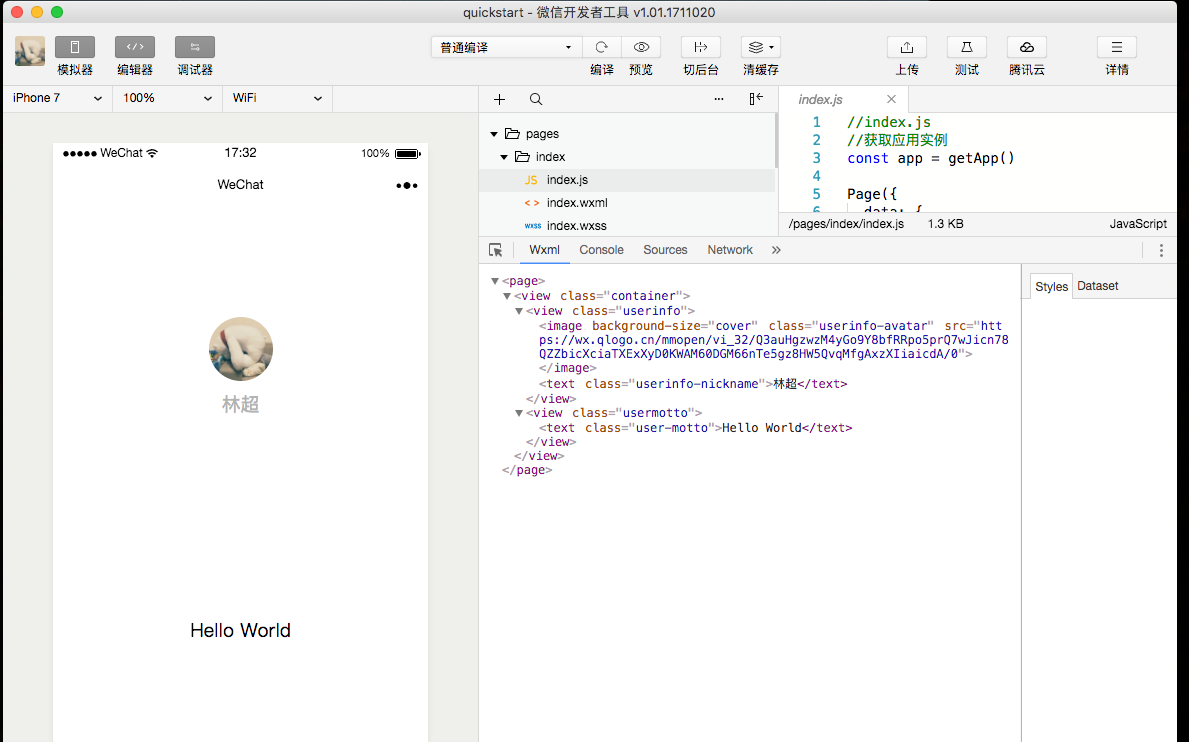Image resolution: width=1189 pixels, height=742 pixels.
Task: Open the compile mode dropdown 普通编译
Action: [506, 47]
